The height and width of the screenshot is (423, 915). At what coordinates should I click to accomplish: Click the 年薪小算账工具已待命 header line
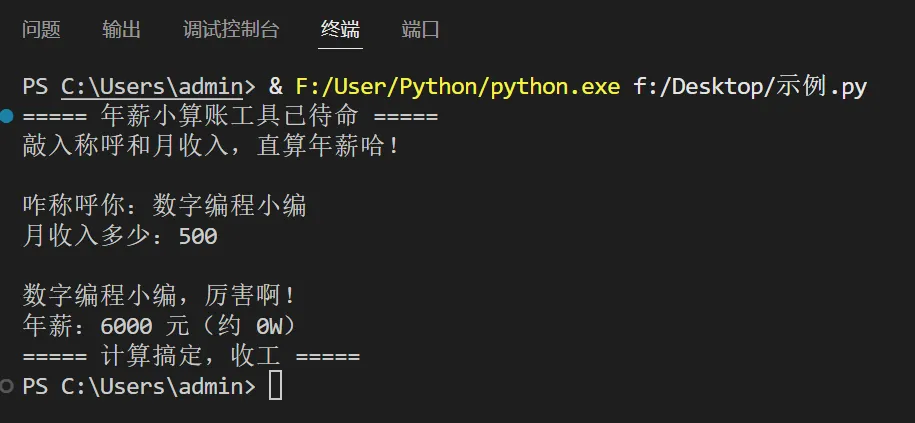[230, 117]
